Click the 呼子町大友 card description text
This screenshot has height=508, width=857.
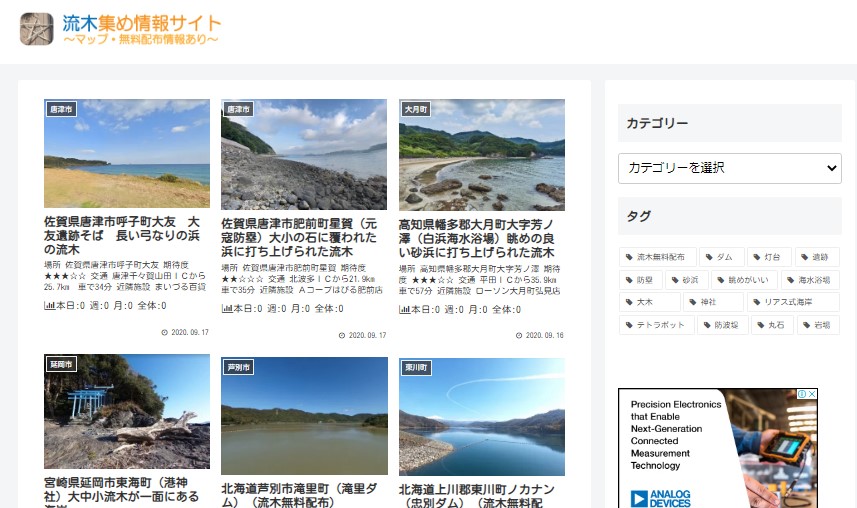[126, 276]
